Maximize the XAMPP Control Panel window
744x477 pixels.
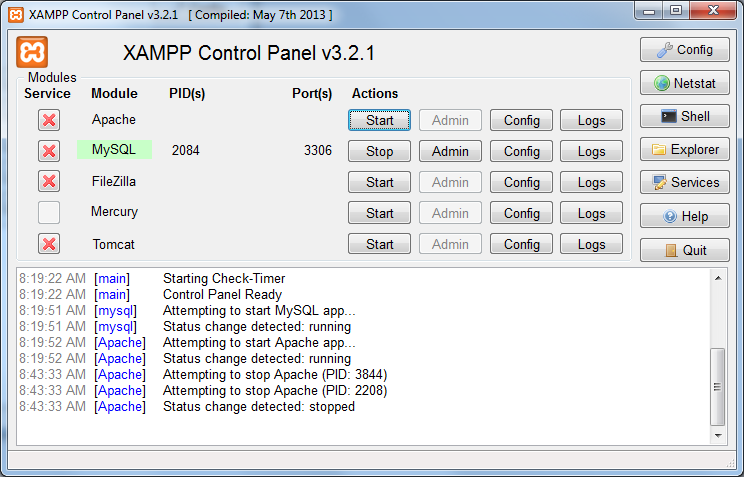[x=676, y=11]
